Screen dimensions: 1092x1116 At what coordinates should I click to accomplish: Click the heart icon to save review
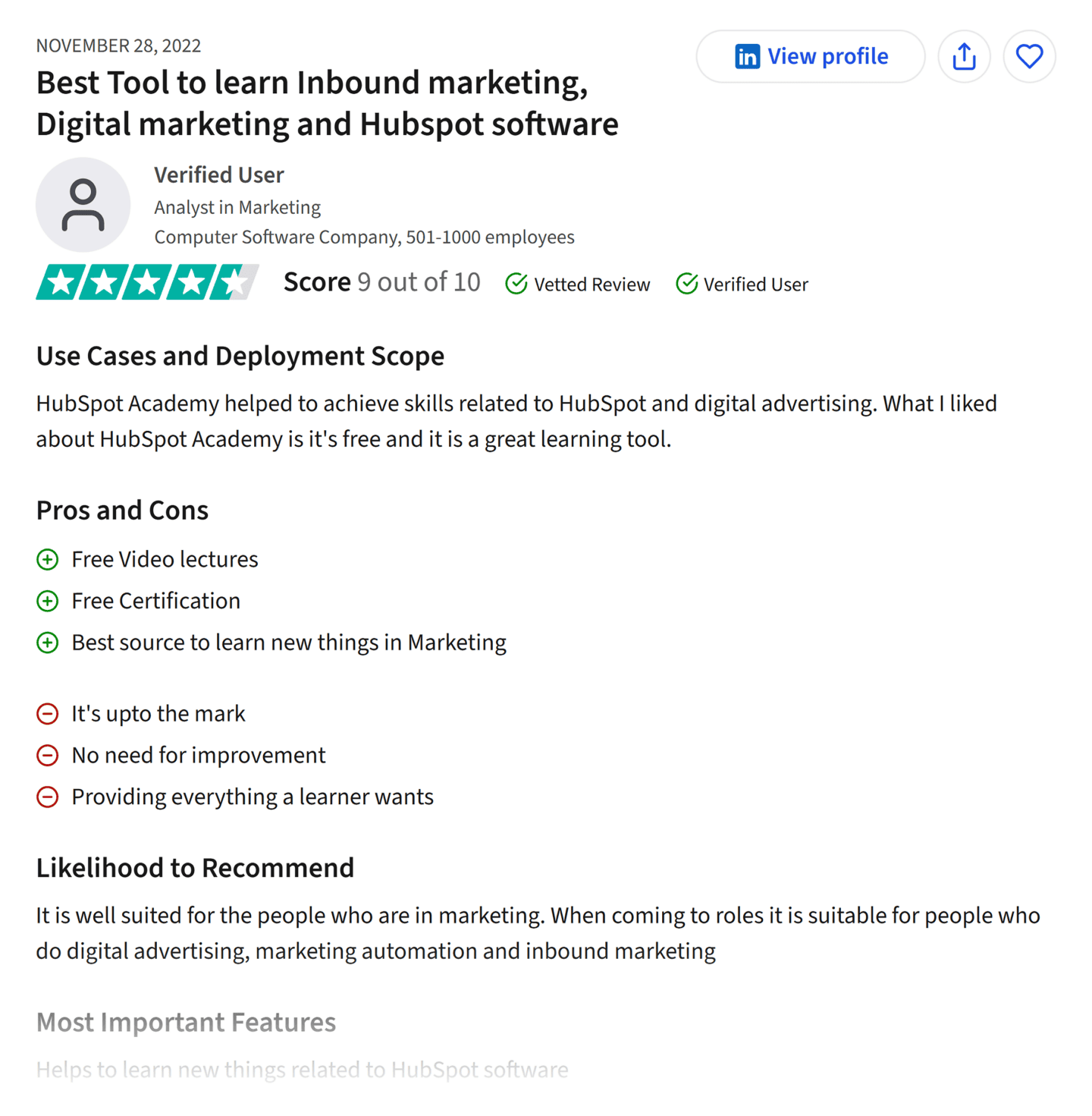click(1029, 55)
